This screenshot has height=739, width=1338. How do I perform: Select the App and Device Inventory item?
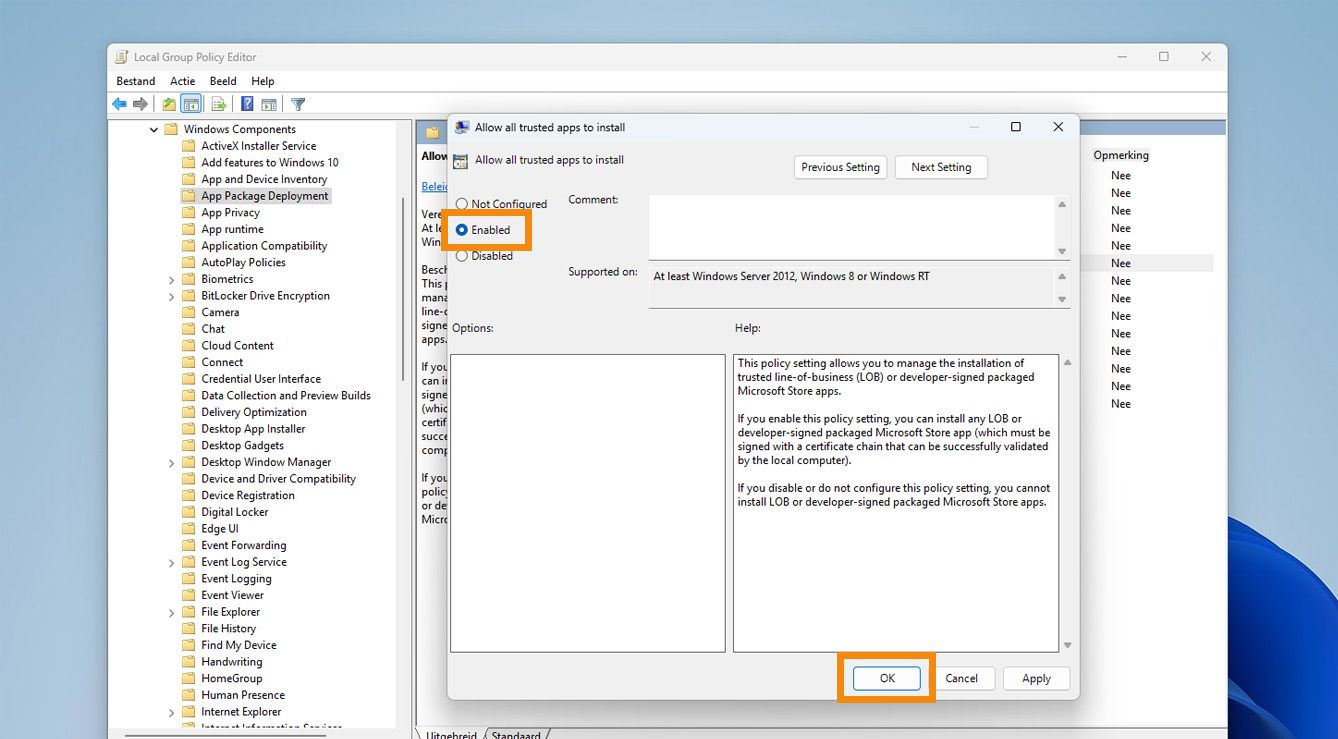pyautogui.click(x=264, y=180)
